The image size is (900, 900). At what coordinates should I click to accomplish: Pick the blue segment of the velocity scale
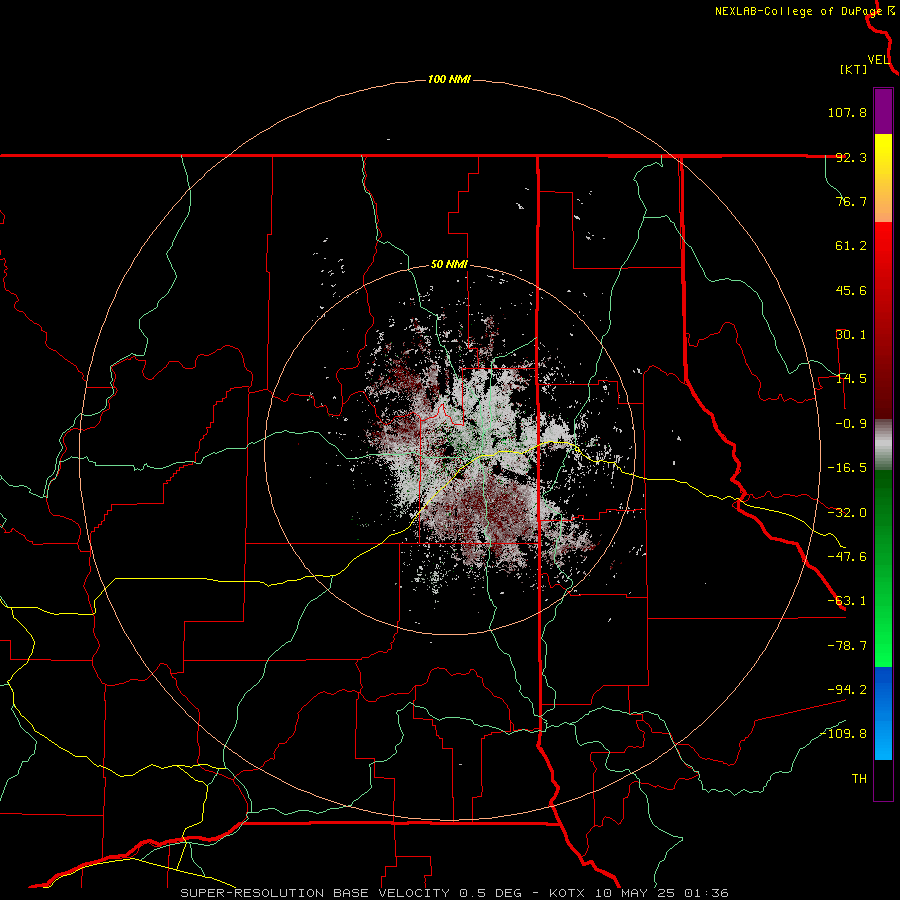(883, 713)
